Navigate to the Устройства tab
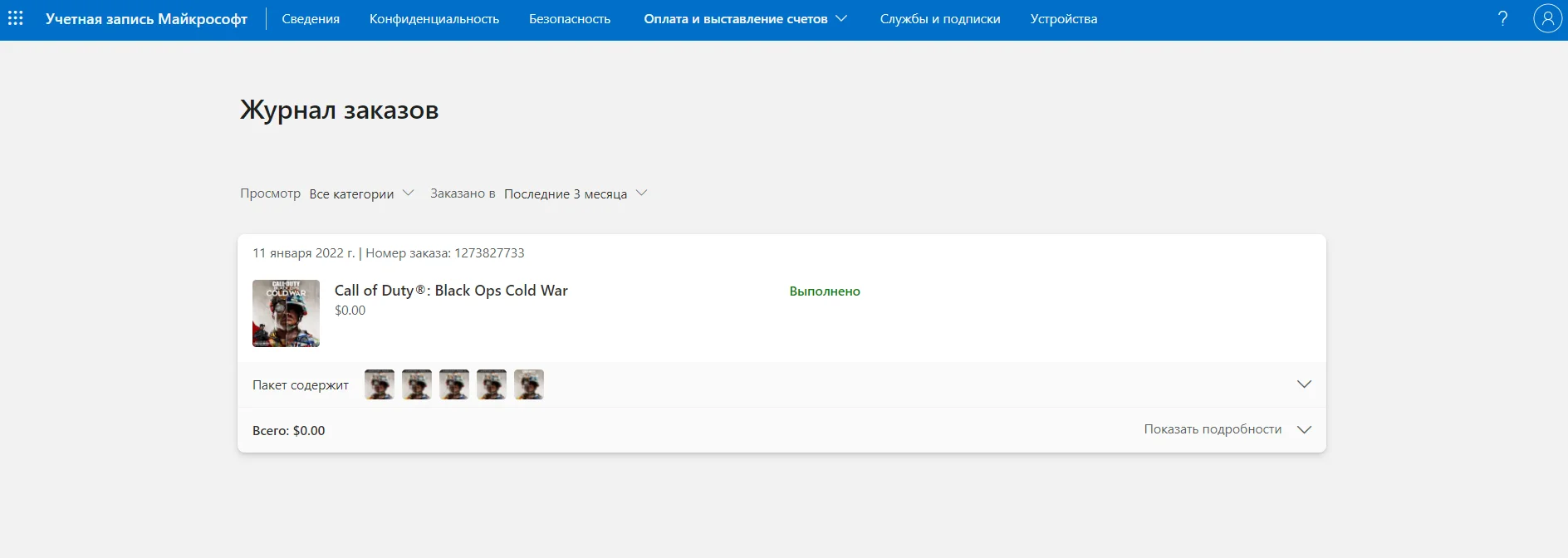1568x558 pixels. point(1064,19)
